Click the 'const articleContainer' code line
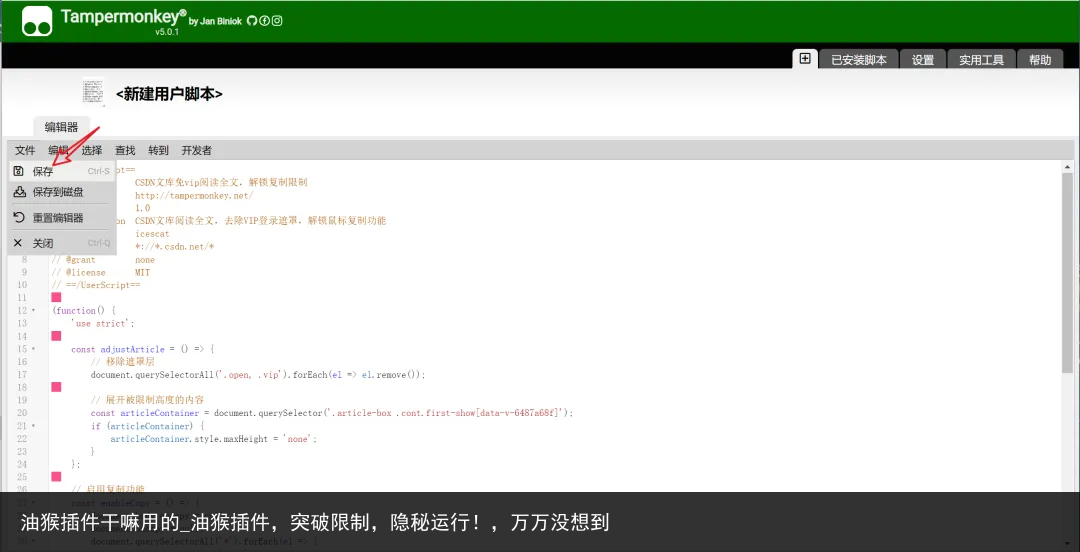1080x552 pixels. [332, 413]
